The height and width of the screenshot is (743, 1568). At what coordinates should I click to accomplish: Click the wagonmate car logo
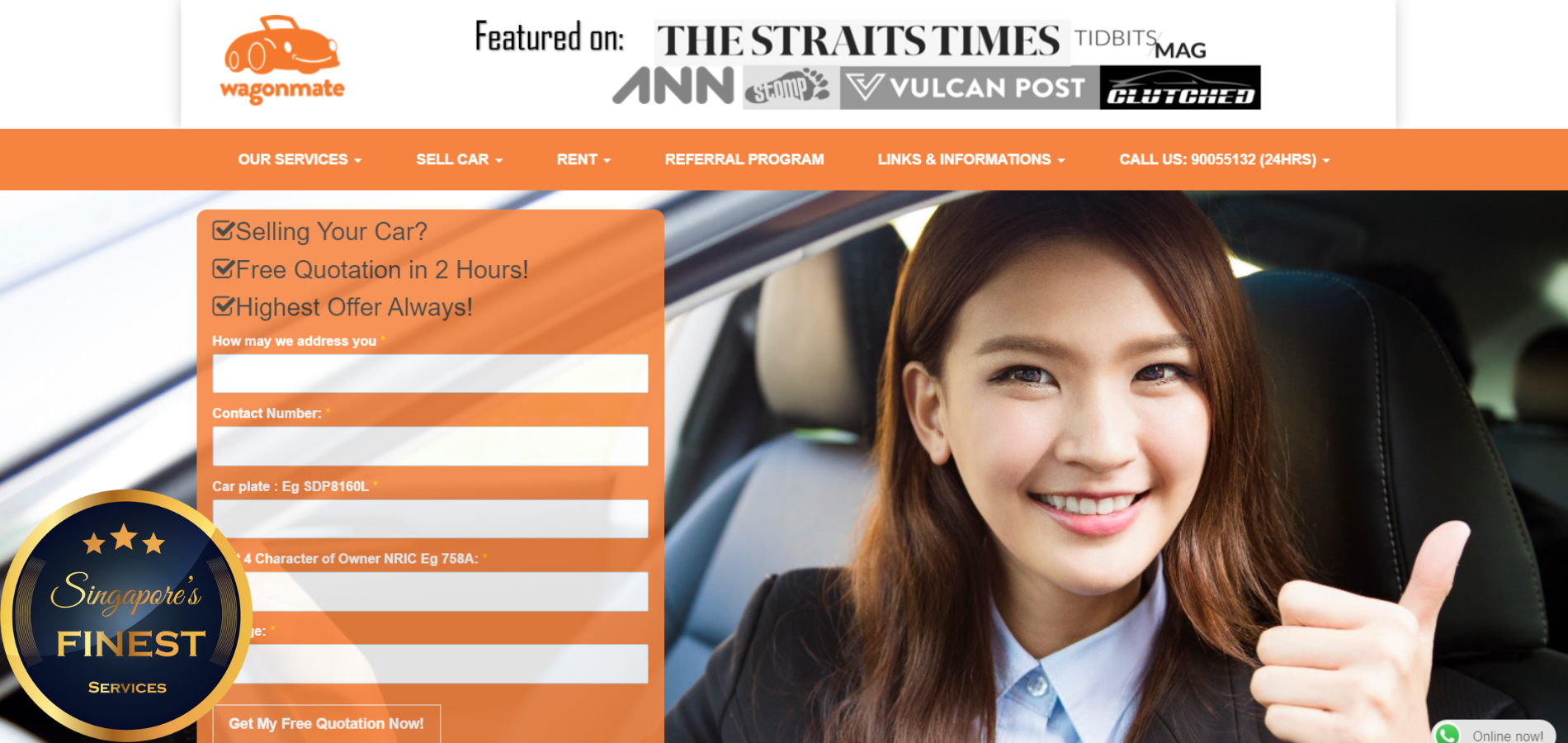(x=282, y=59)
